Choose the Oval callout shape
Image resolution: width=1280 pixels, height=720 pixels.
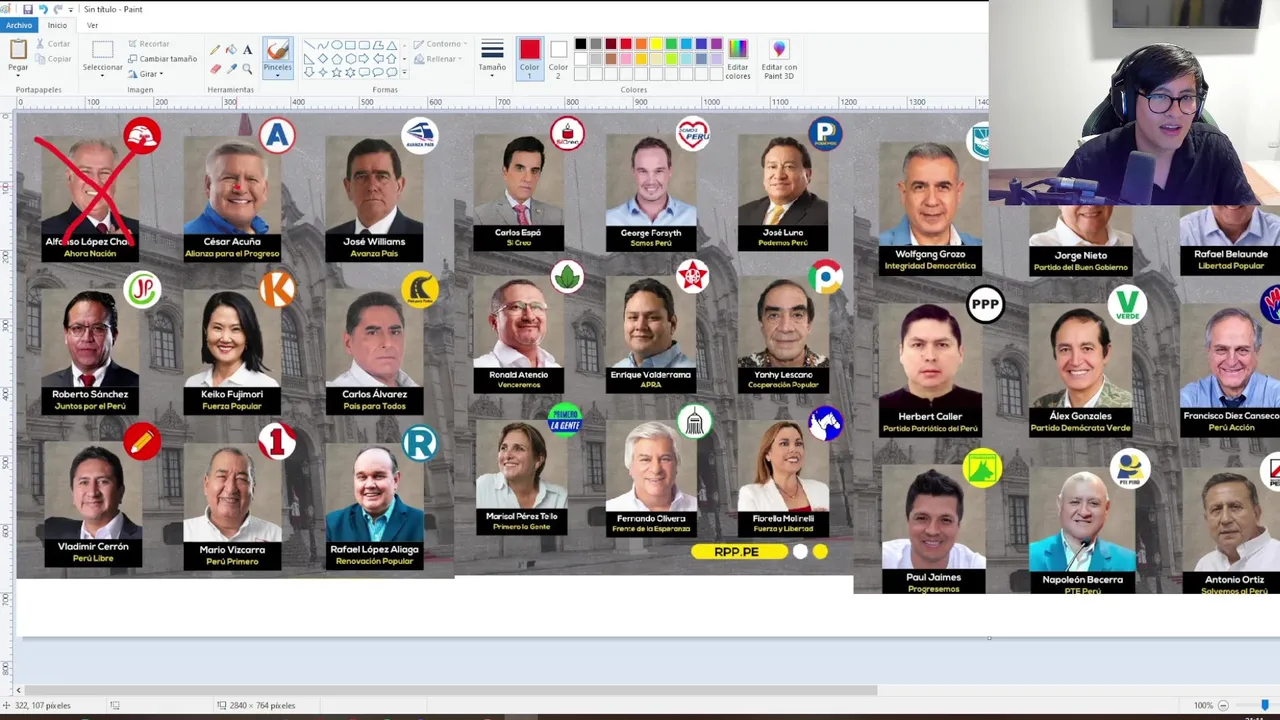coord(379,72)
